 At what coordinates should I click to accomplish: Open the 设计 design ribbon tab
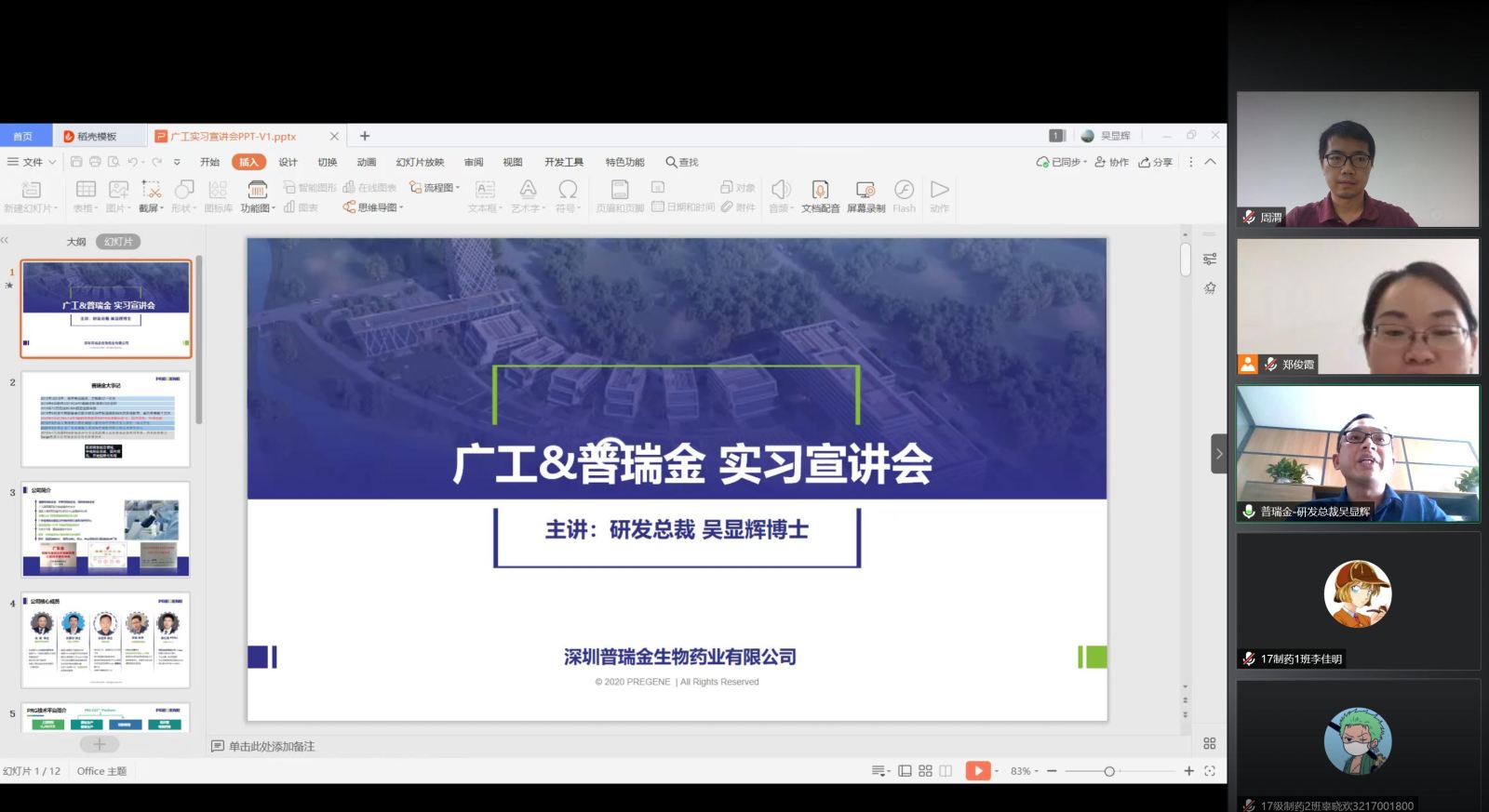click(288, 162)
